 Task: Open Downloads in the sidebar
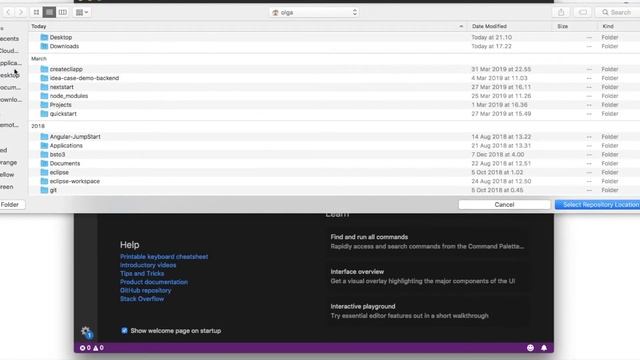click(11, 100)
